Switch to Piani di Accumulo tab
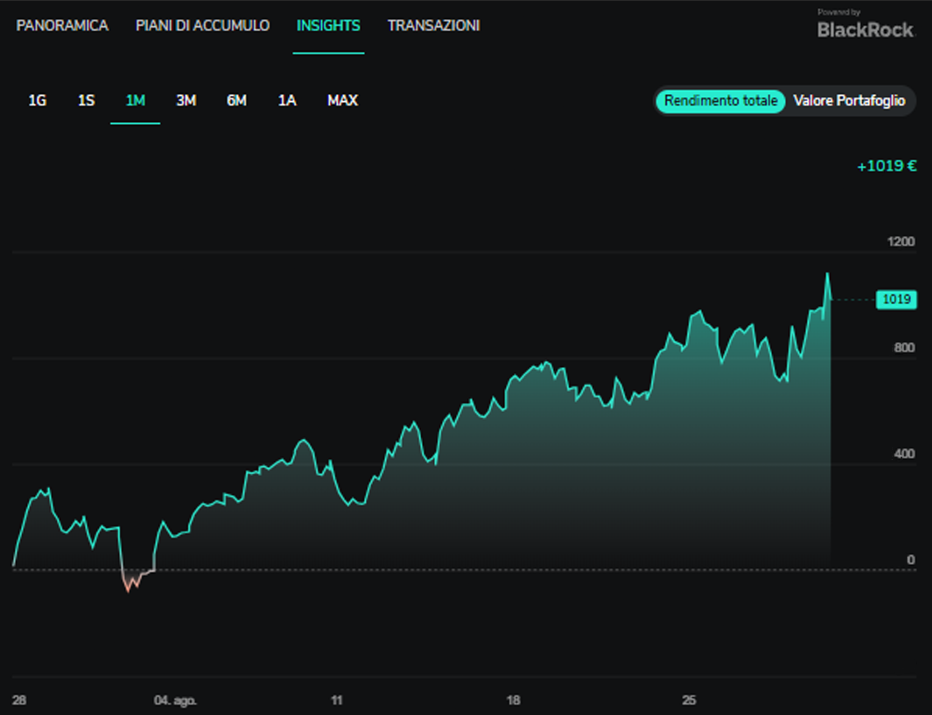 click(203, 26)
